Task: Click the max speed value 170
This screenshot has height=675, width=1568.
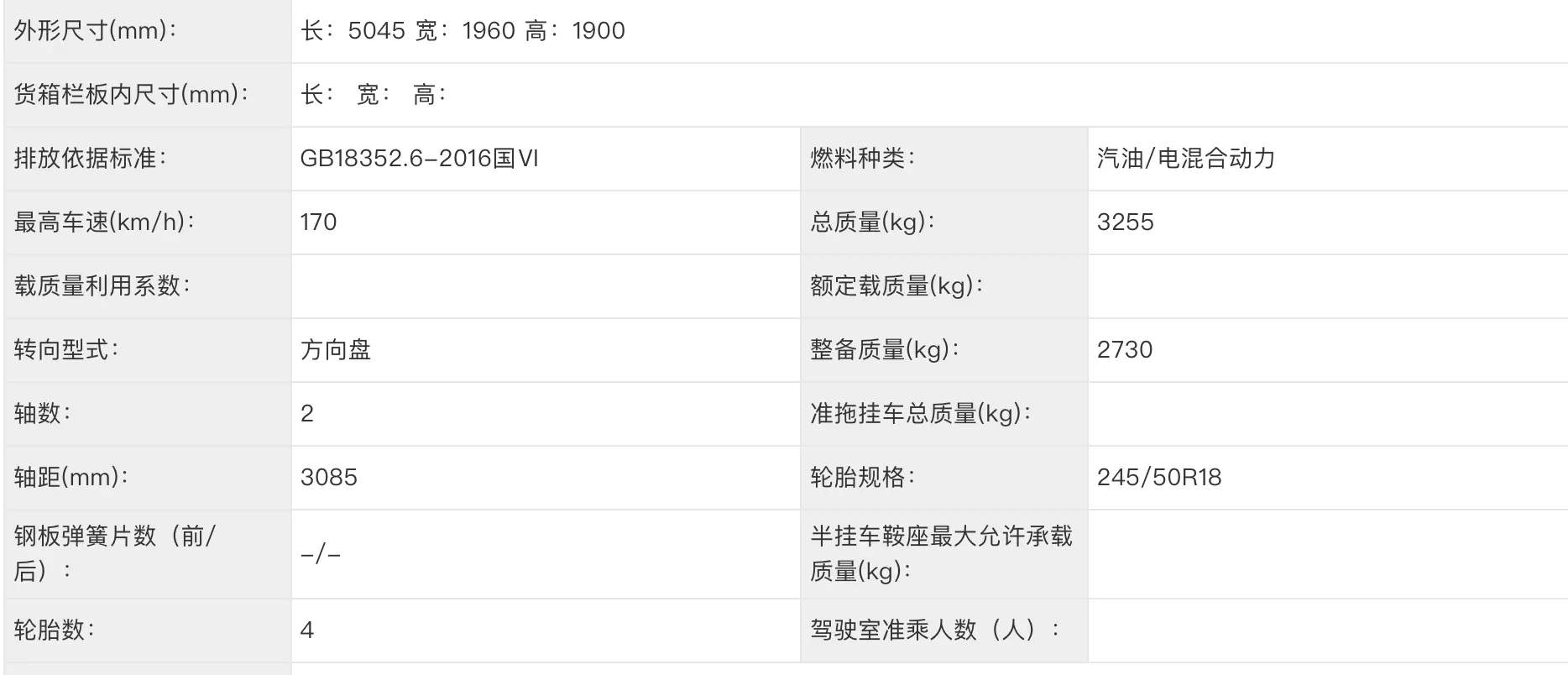Action: coord(318,222)
